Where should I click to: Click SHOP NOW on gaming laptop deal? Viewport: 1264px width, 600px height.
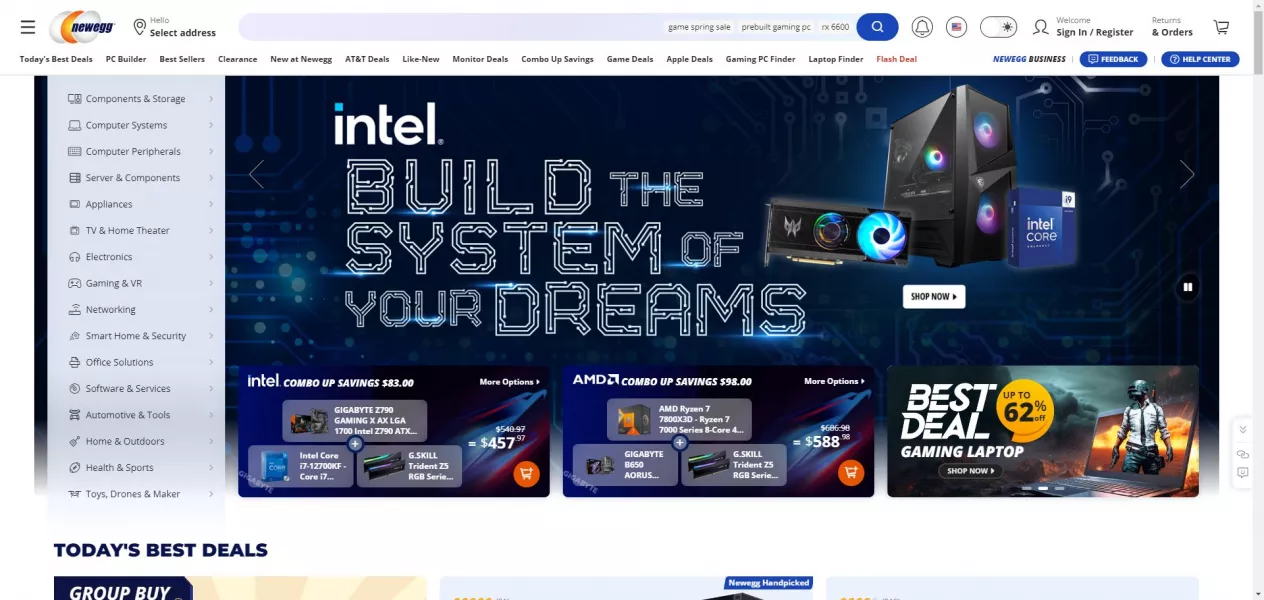point(968,471)
